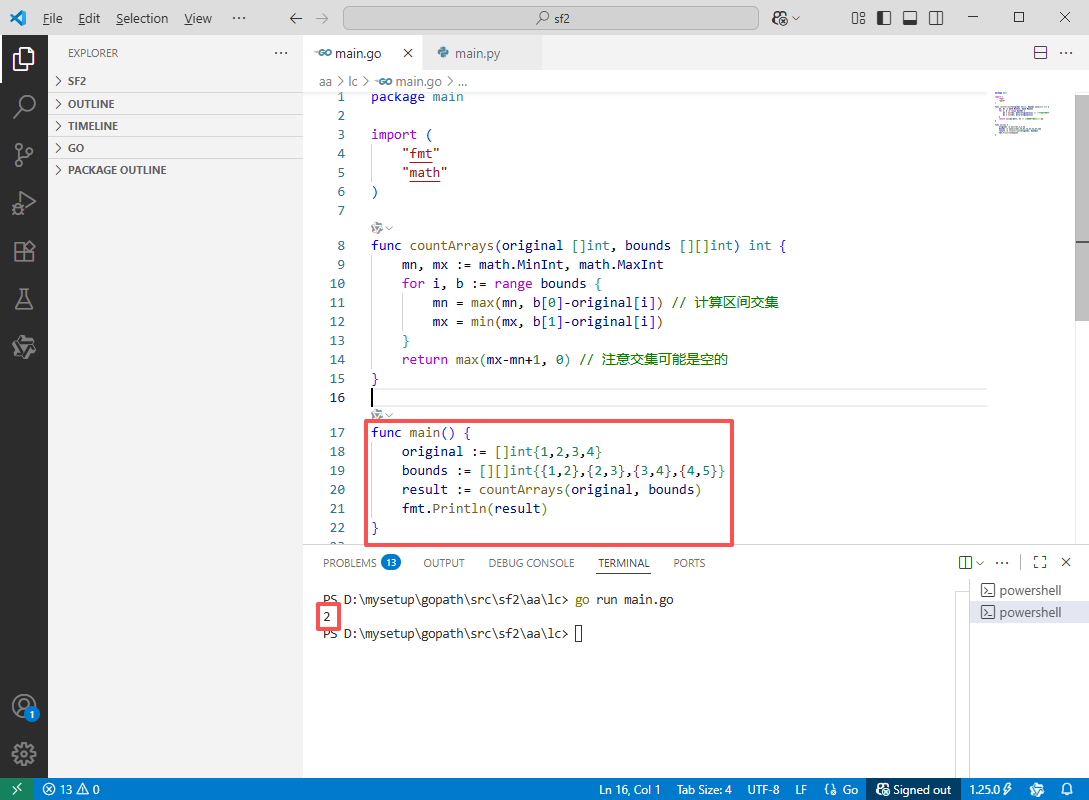1089x800 pixels.
Task: Close the main.go tab
Action: (408, 53)
